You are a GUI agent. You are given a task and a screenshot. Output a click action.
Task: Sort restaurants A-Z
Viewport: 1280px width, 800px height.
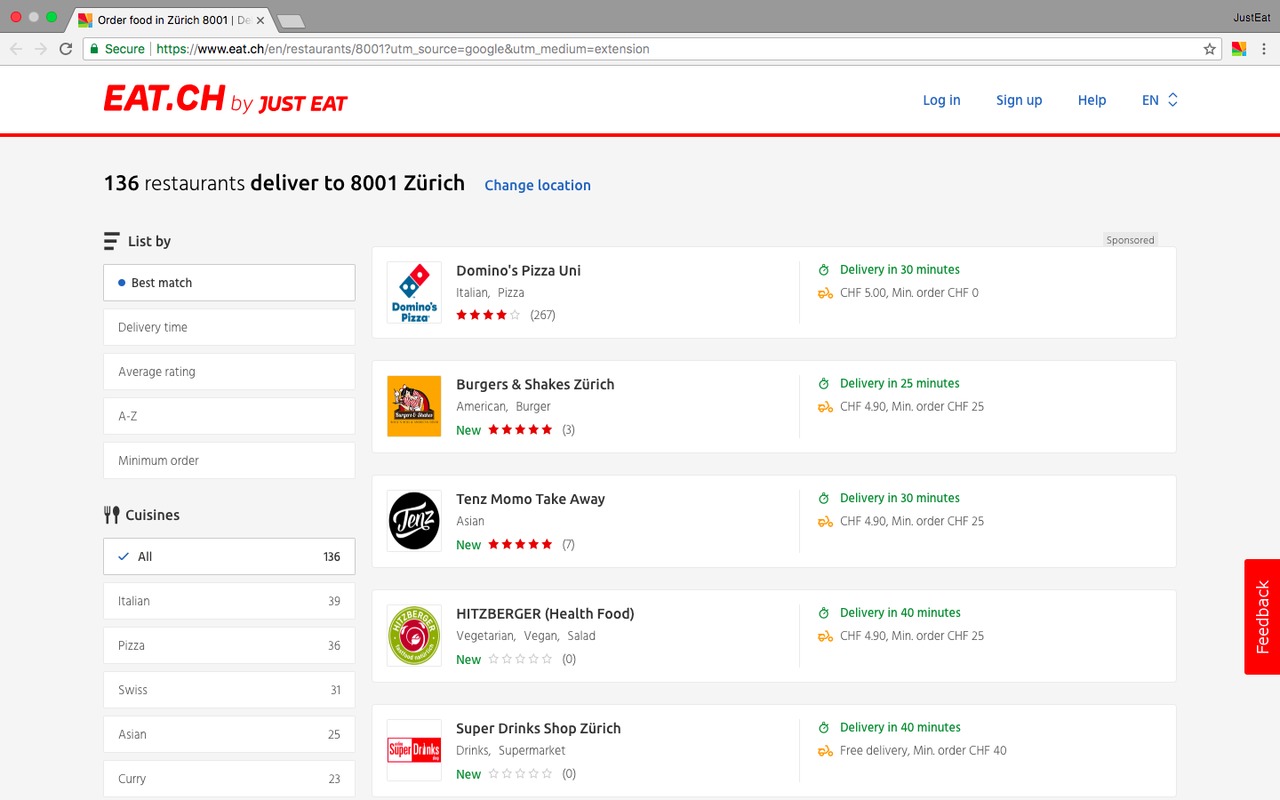[x=229, y=416]
